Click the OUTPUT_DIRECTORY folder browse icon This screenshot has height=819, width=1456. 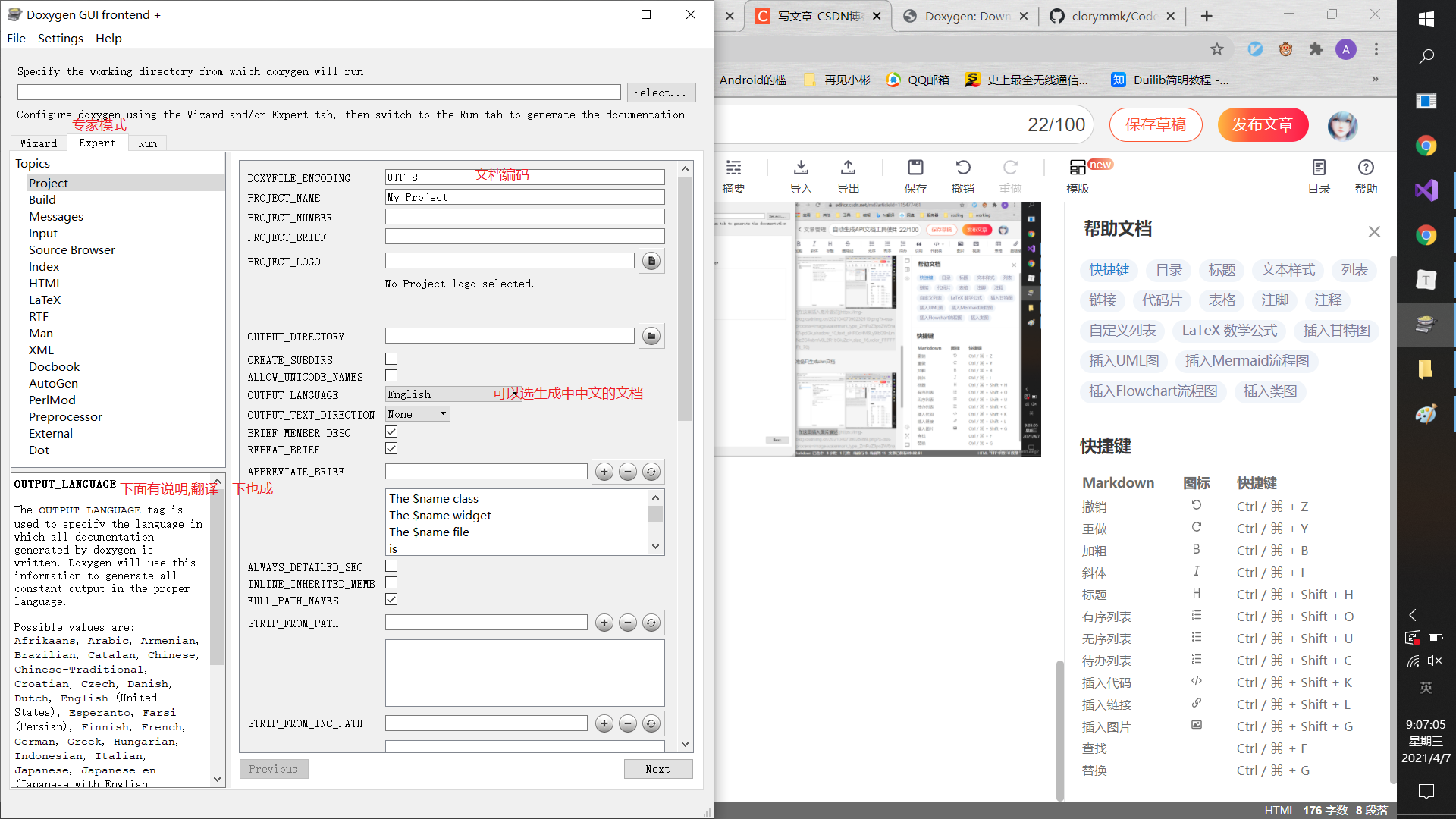tap(651, 336)
